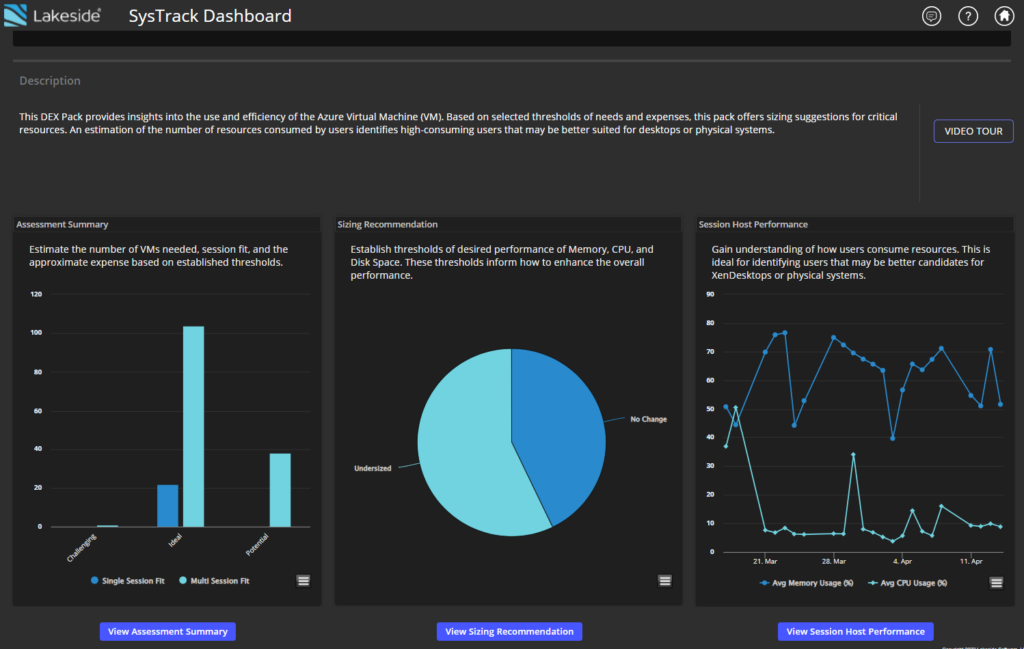Image resolution: width=1024 pixels, height=649 pixels.
Task: Click the '21. Mar' date axis label
Action: 765,562
